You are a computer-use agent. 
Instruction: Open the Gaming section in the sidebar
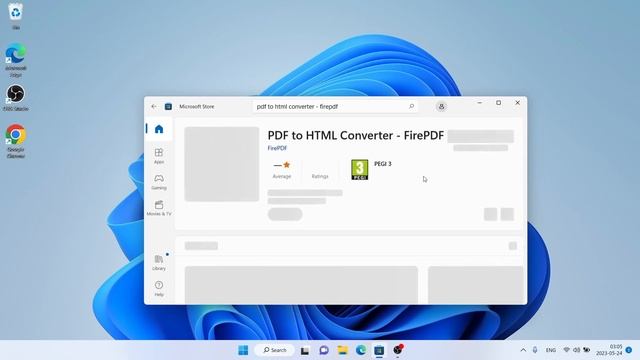(159, 182)
